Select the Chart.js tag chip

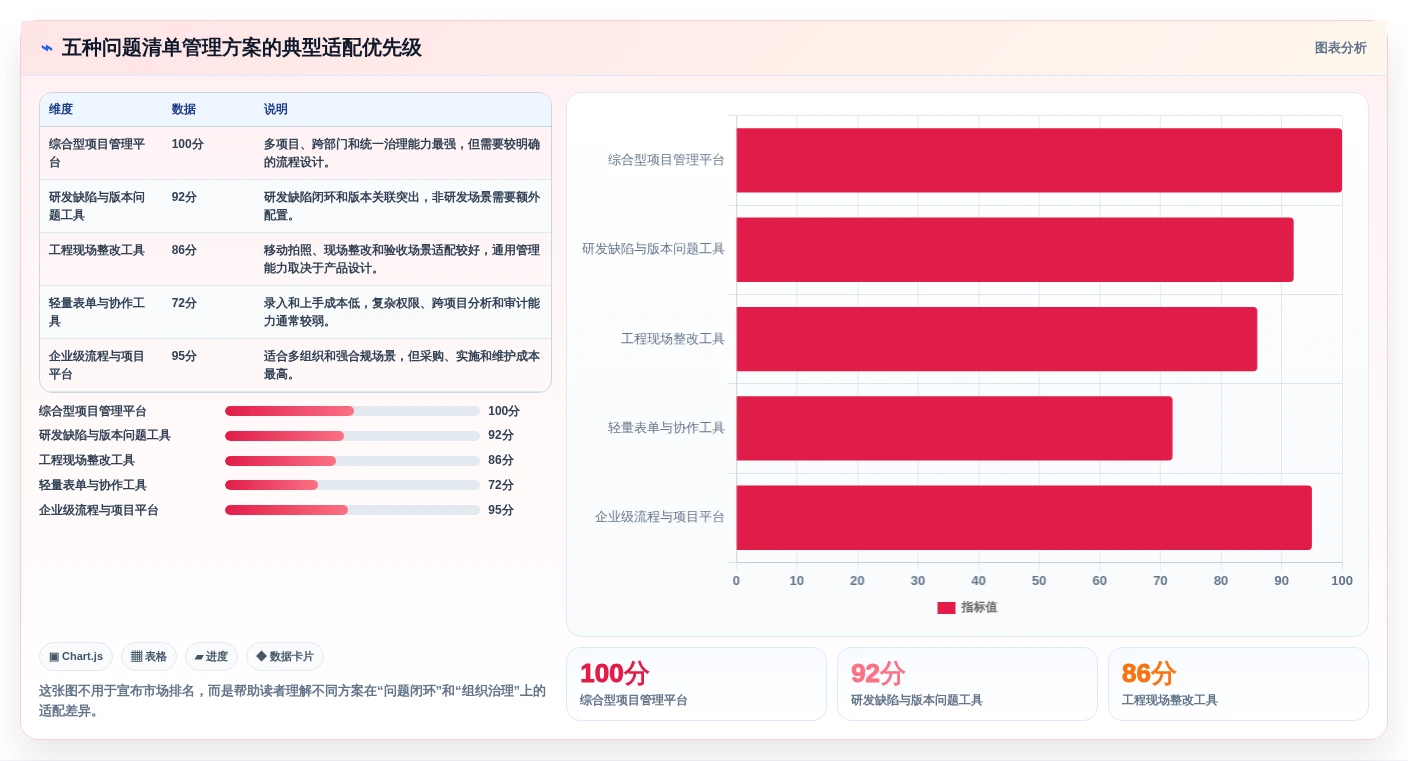[x=76, y=657]
